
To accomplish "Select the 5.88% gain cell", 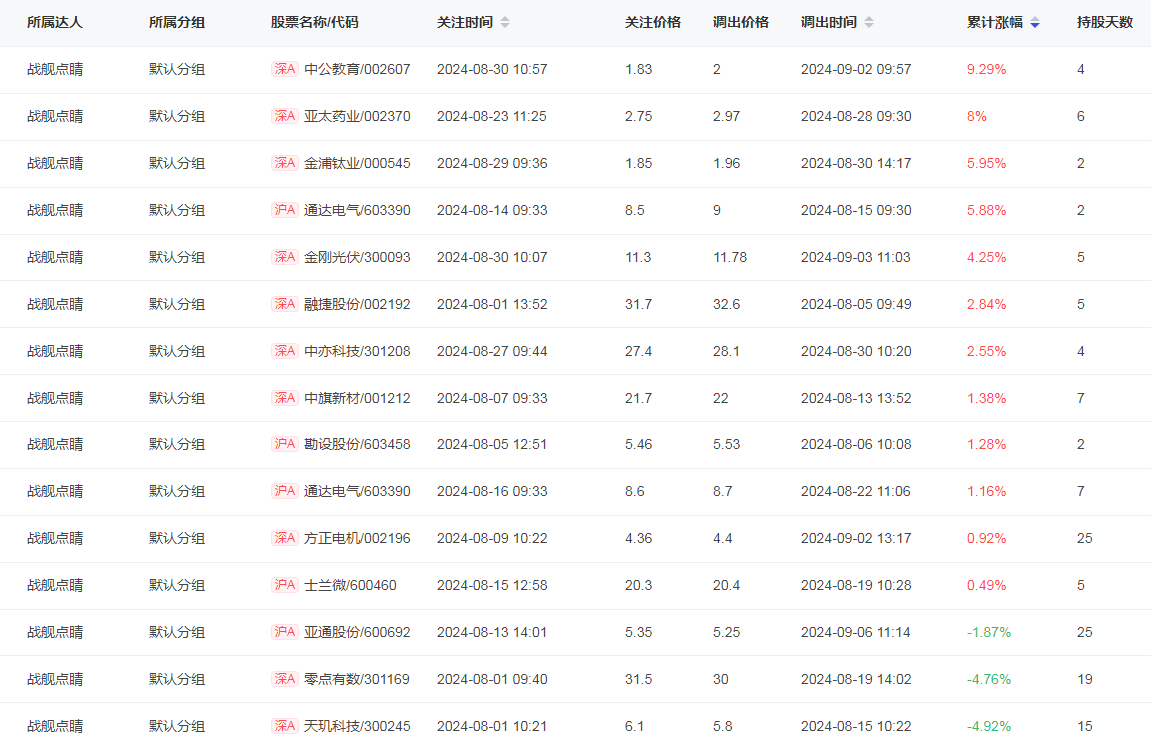I will click(x=987, y=210).
